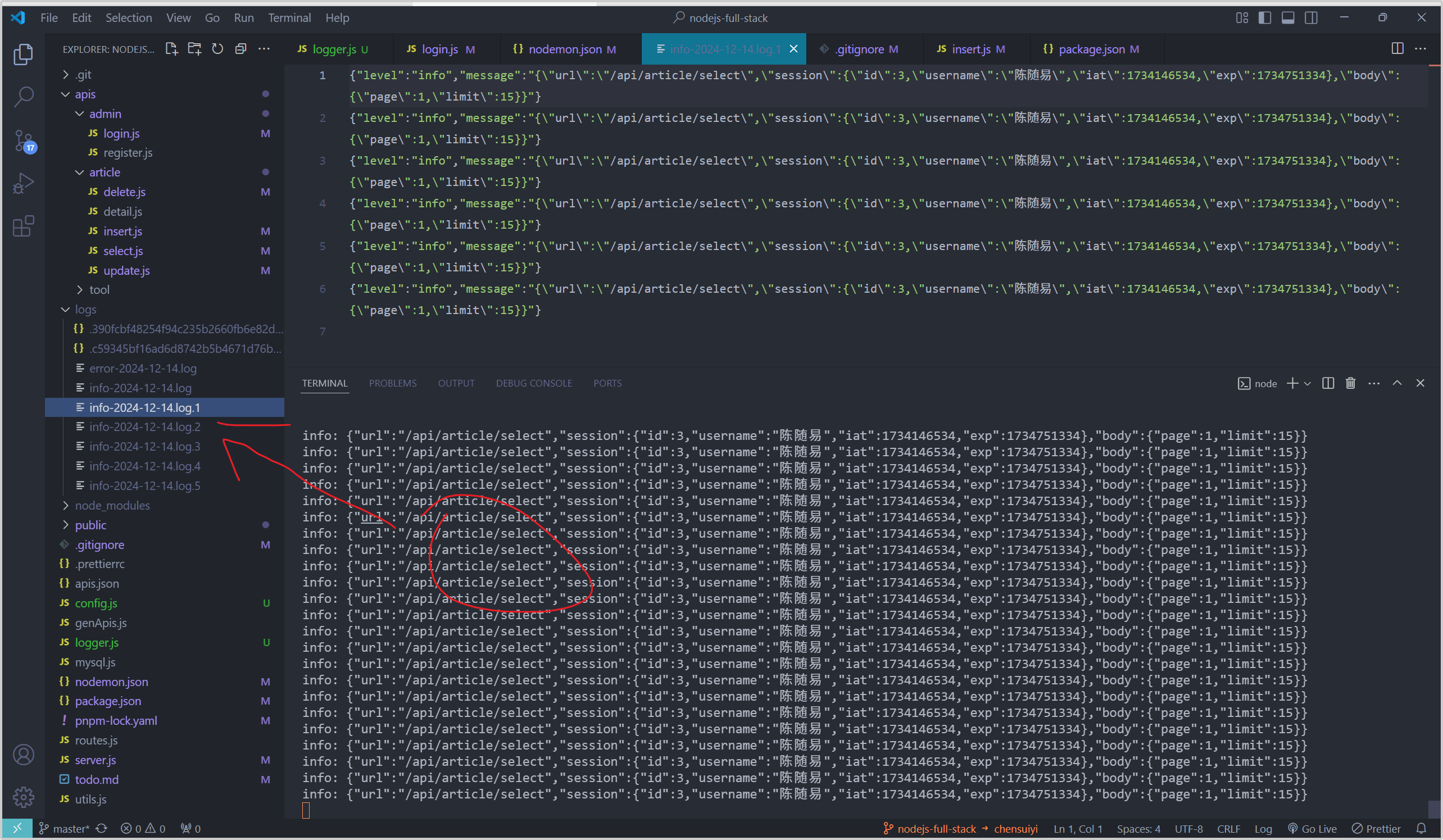1443x840 pixels.
Task: Refresh the Explorer file tree
Action: click(x=217, y=49)
